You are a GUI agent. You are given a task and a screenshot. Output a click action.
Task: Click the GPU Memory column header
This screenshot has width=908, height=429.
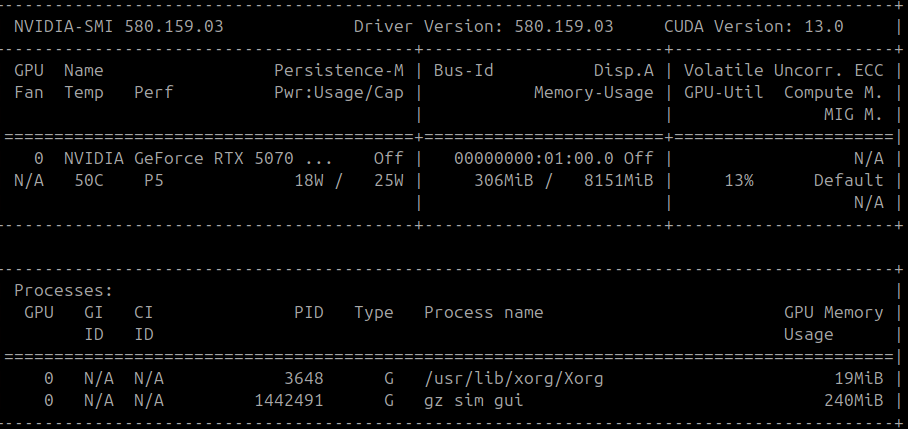click(x=833, y=313)
